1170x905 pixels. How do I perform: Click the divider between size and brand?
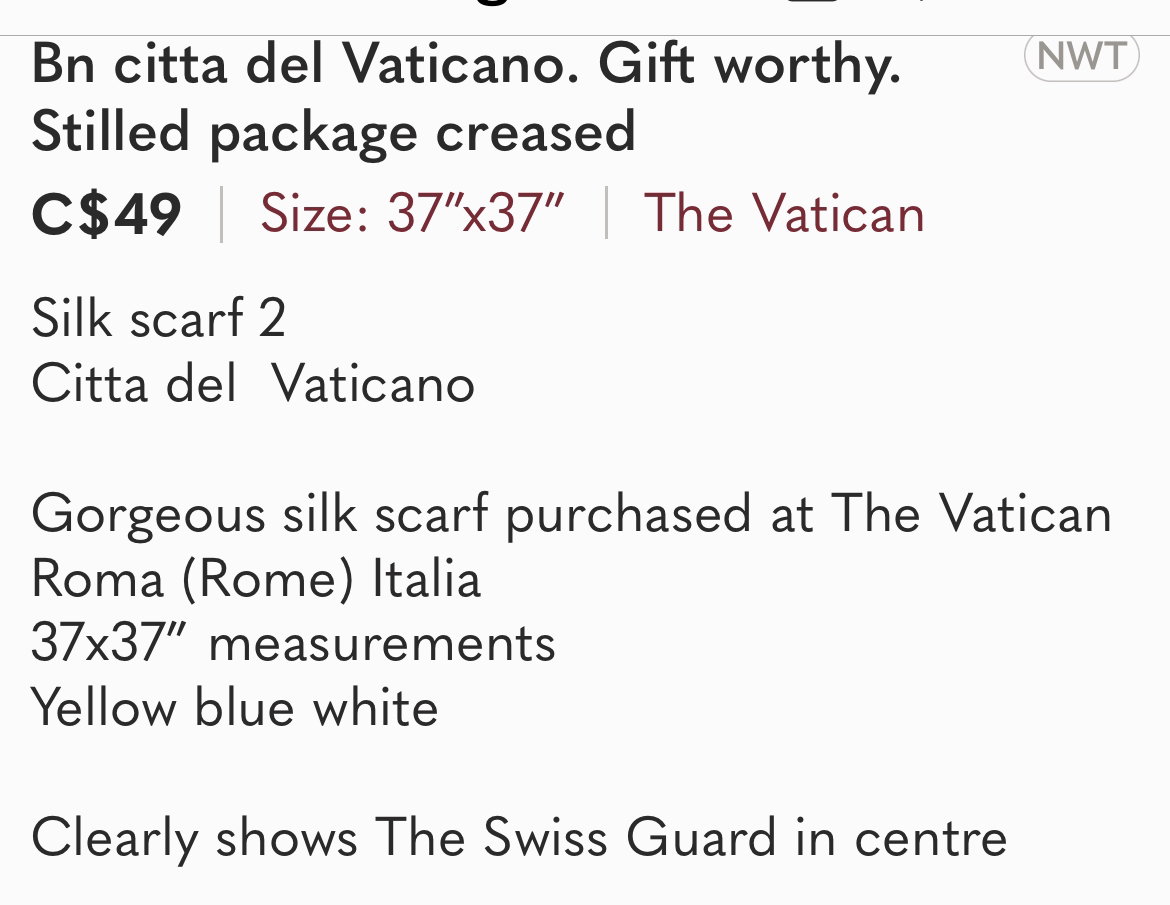point(606,213)
